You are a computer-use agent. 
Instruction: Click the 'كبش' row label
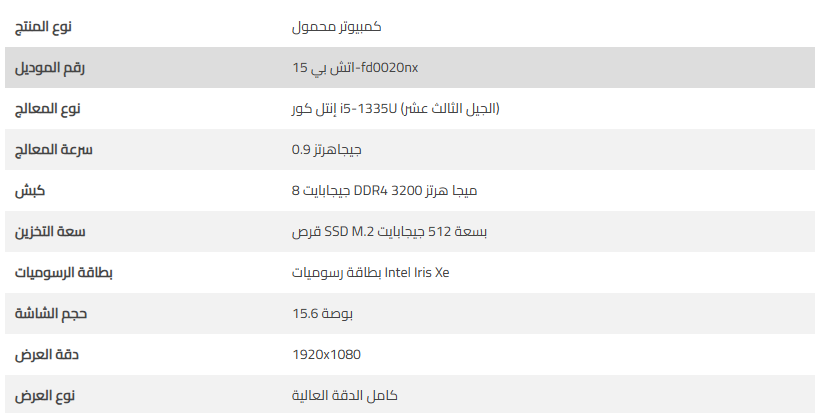pos(29,190)
